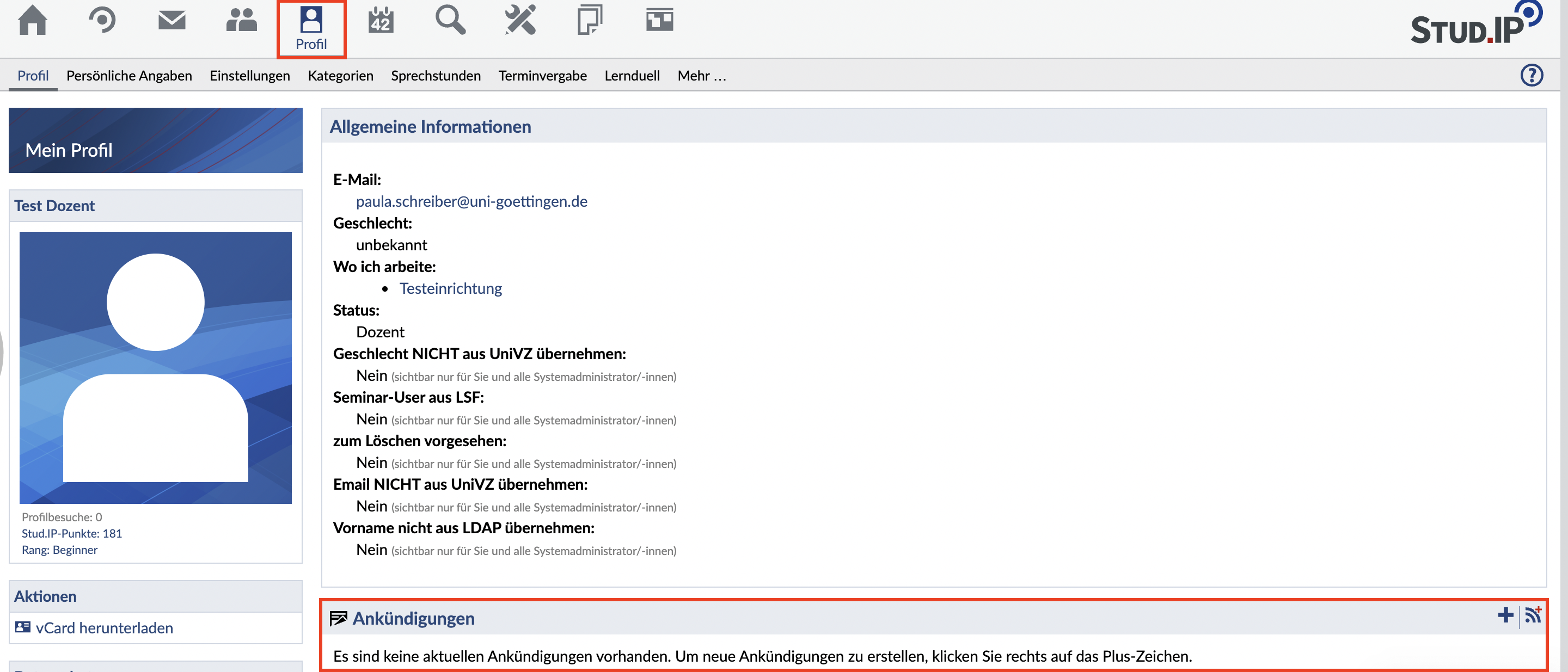Download the vCard via vCard herunterladen

(104, 627)
